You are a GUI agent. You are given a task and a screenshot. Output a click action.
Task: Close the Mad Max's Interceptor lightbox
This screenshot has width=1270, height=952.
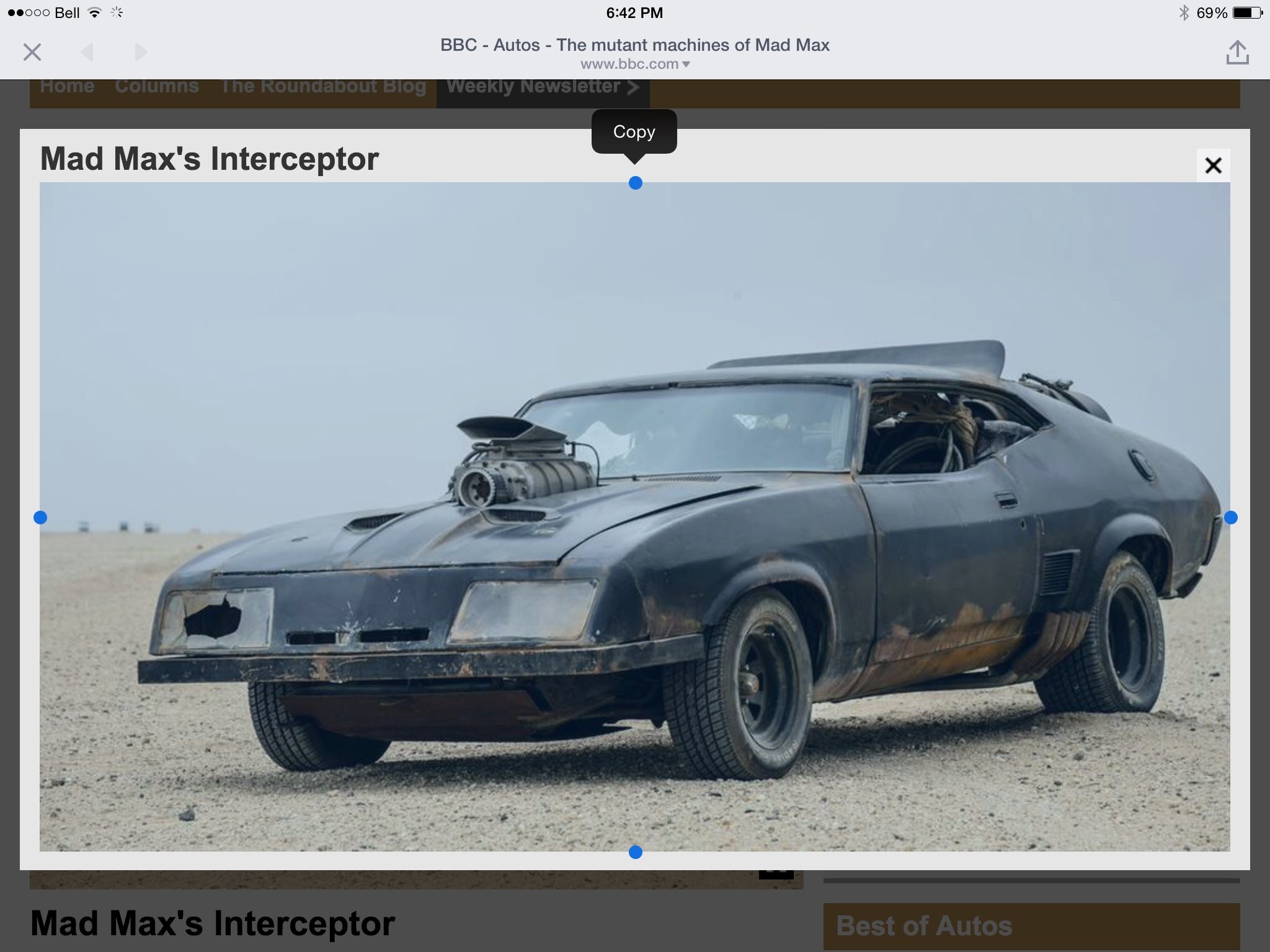[x=1214, y=165]
